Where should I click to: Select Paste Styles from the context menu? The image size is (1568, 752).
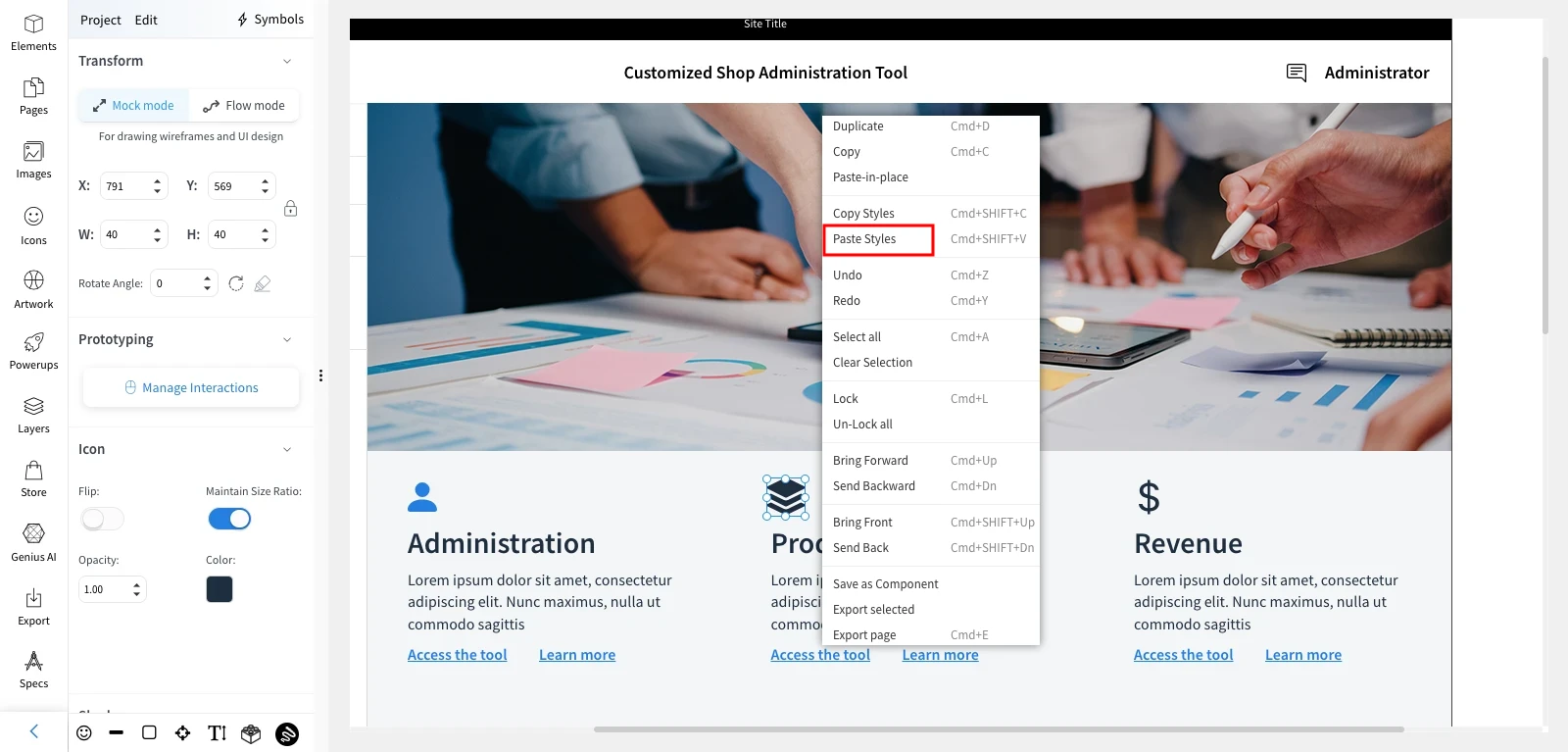931,239
